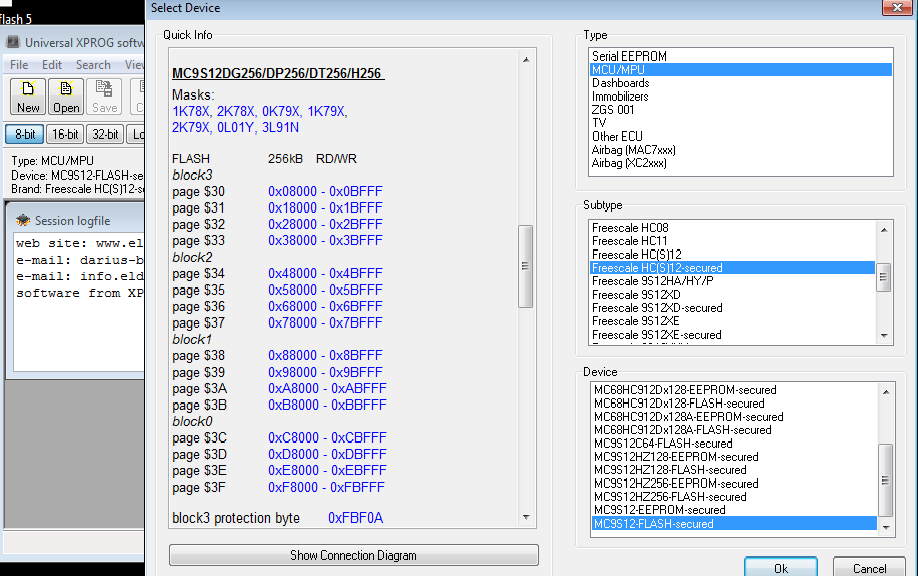Toggle 8-bit view mode
This screenshot has height=576, width=918.
coord(25,134)
